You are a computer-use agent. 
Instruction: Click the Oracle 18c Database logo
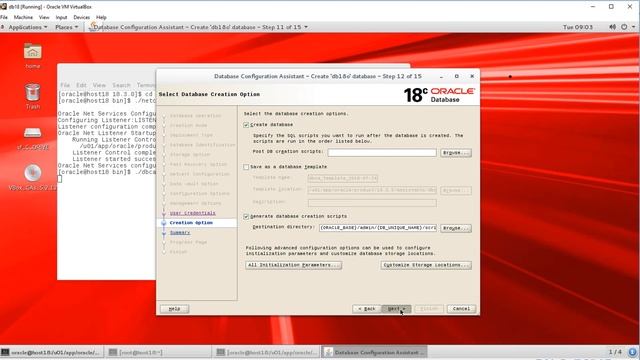(x=439, y=95)
